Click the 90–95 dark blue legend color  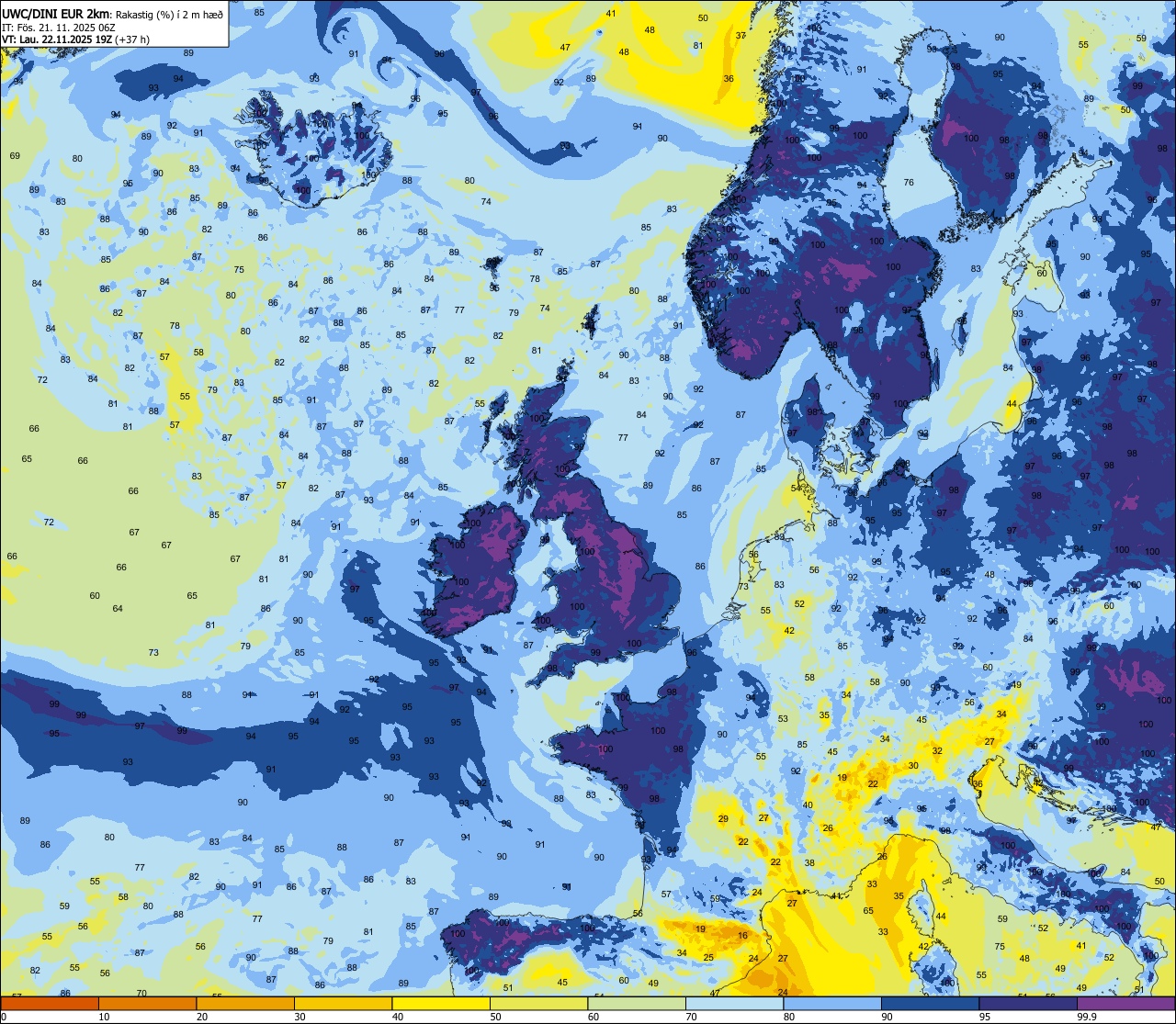[x=930, y=1004]
